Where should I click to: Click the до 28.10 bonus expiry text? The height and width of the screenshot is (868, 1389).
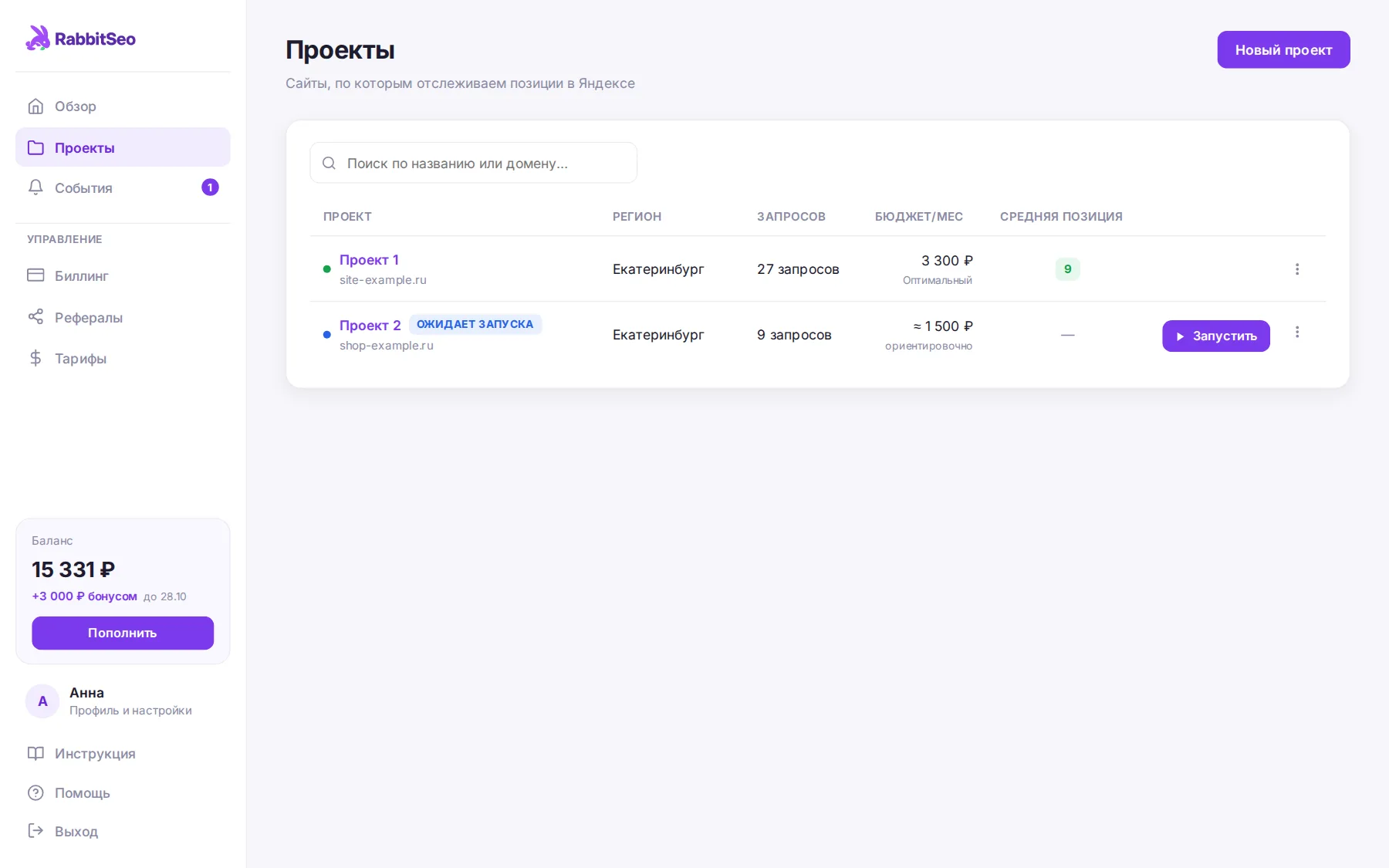click(165, 596)
